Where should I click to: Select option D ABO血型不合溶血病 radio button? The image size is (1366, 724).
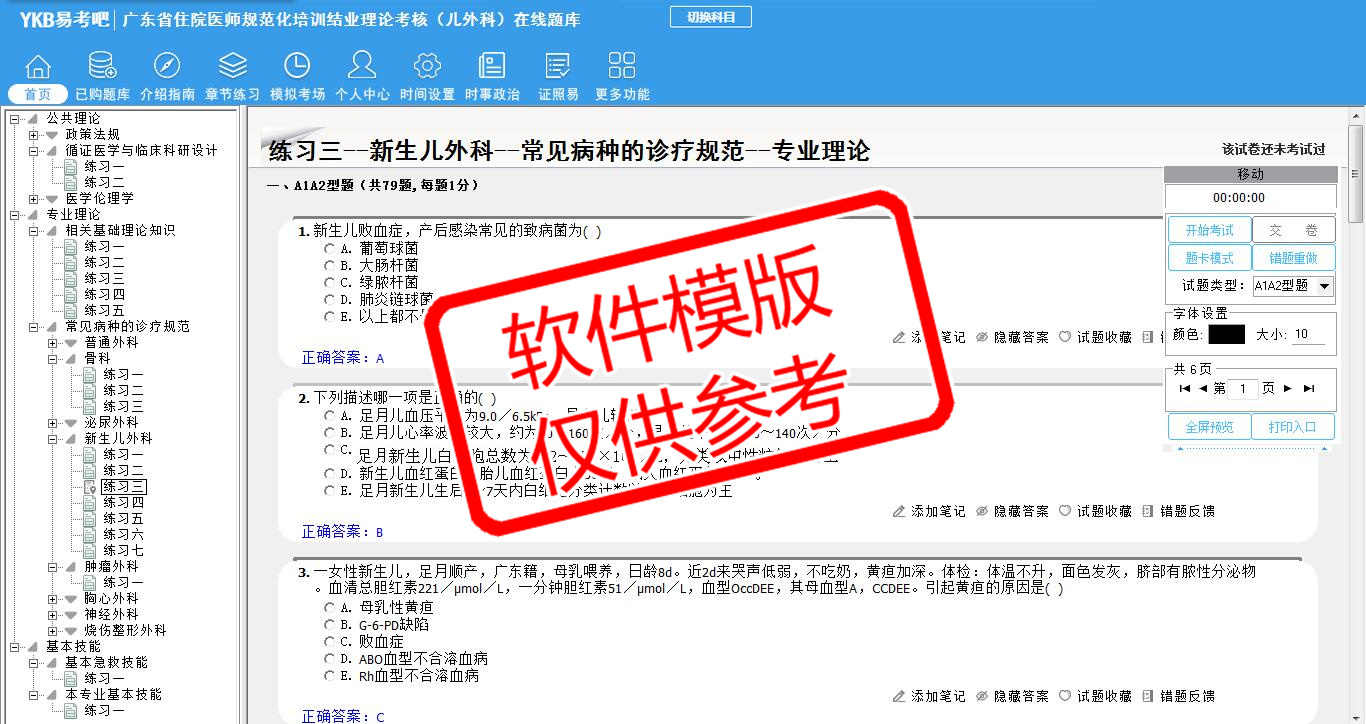(329, 658)
